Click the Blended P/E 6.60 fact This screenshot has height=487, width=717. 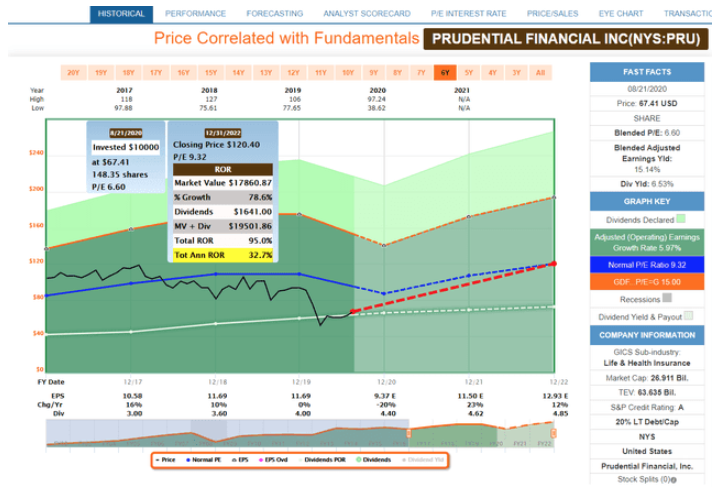pyautogui.click(x=647, y=133)
